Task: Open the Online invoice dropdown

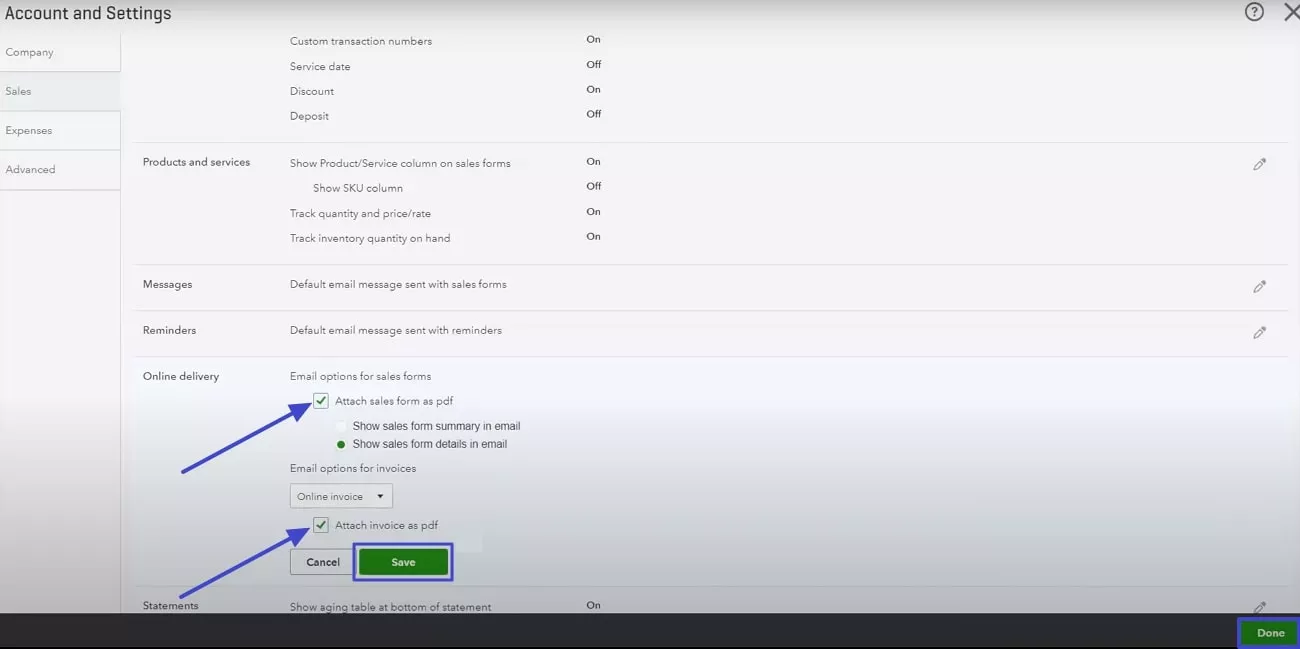Action: [341, 495]
